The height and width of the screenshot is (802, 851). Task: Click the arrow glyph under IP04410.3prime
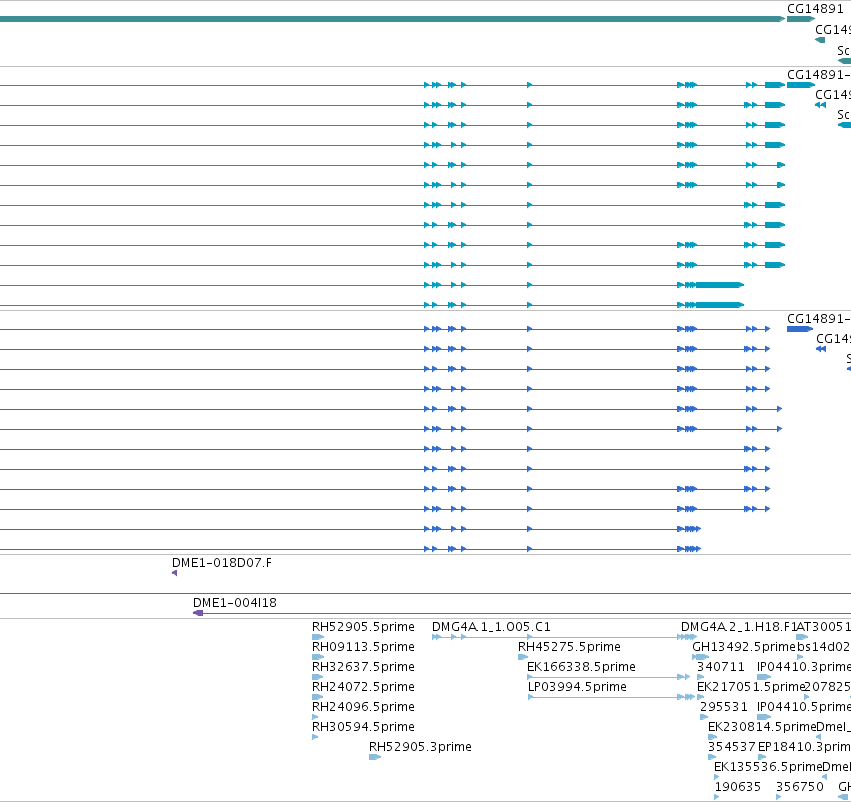764,677
